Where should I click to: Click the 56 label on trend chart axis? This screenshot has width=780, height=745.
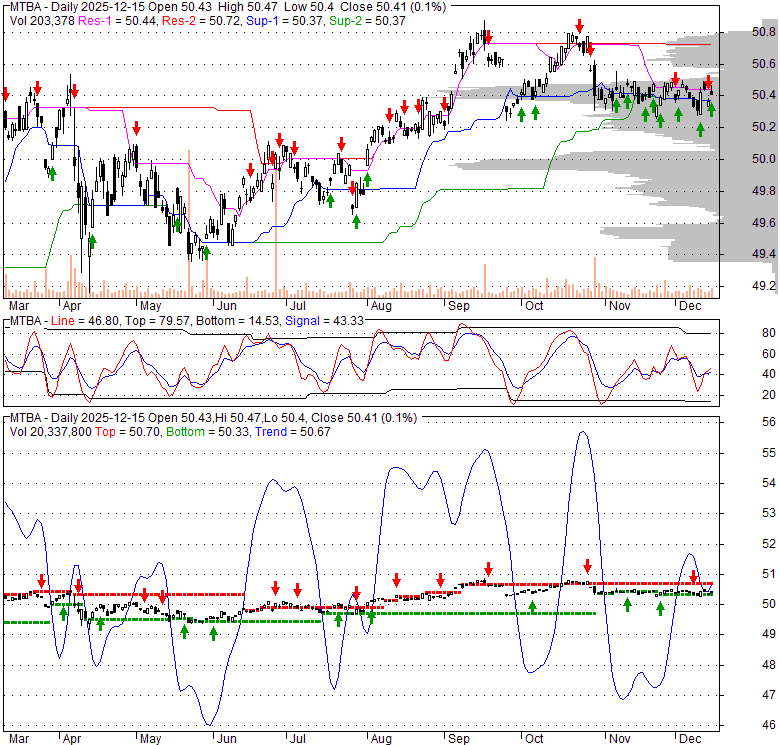point(769,422)
